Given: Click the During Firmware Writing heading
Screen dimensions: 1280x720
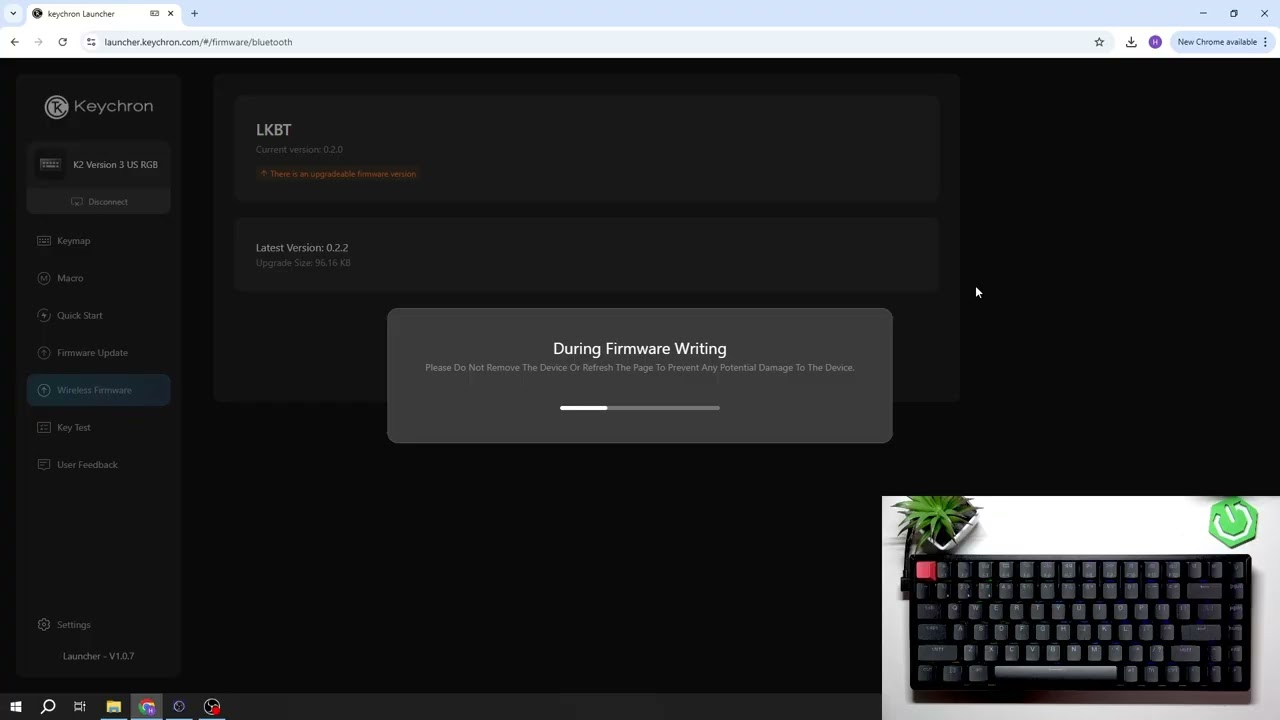Looking at the screenshot, I should tap(640, 349).
